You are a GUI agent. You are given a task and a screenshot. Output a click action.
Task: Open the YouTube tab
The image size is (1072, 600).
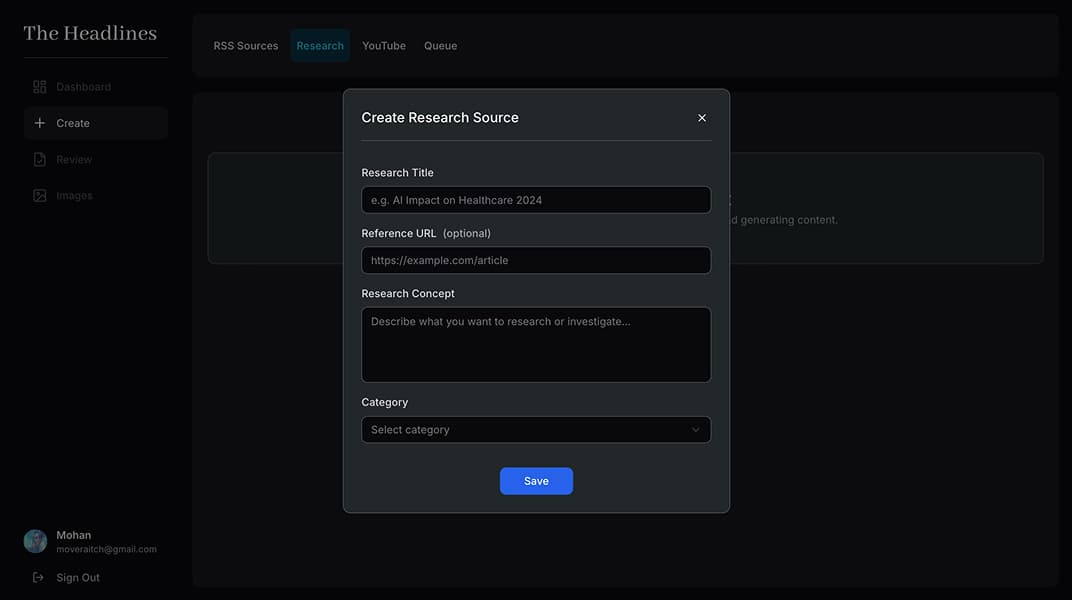tap(384, 46)
